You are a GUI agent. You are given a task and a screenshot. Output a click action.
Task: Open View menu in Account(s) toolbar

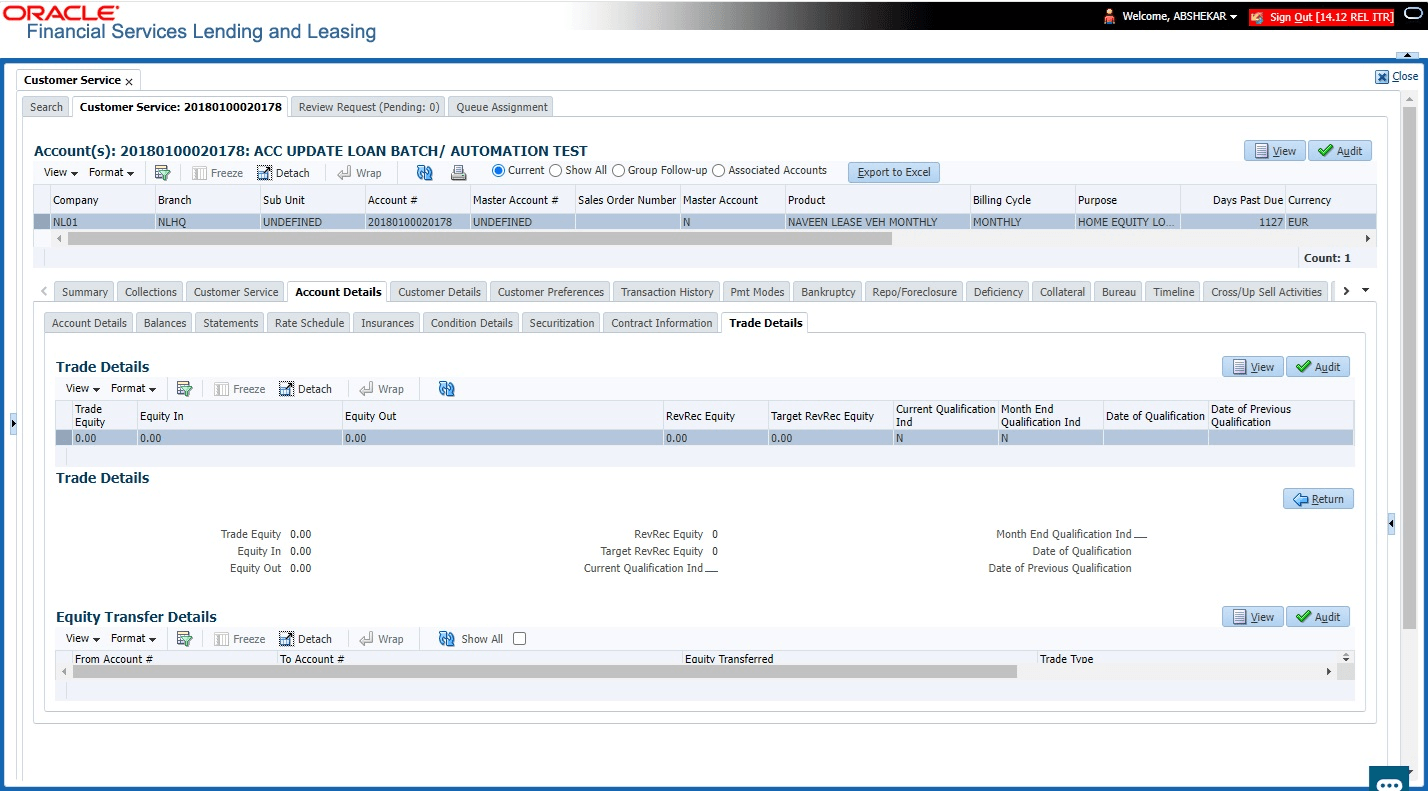(x=59, y=173)
